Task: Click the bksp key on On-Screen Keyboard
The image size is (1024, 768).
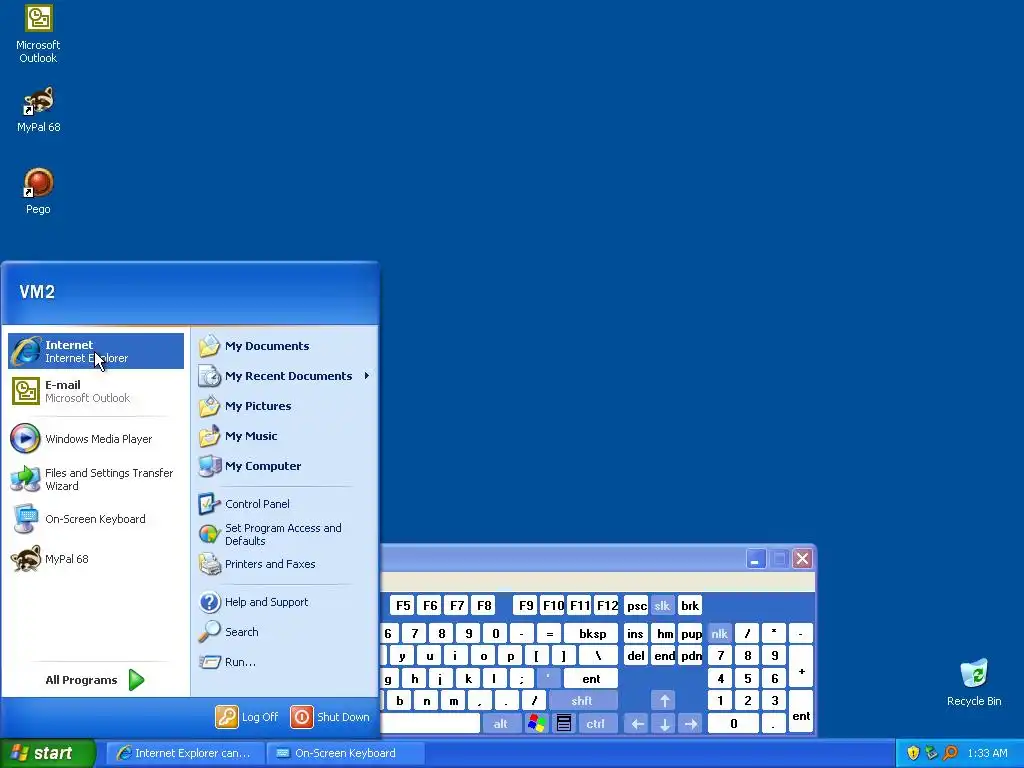Action: point(592,633)
